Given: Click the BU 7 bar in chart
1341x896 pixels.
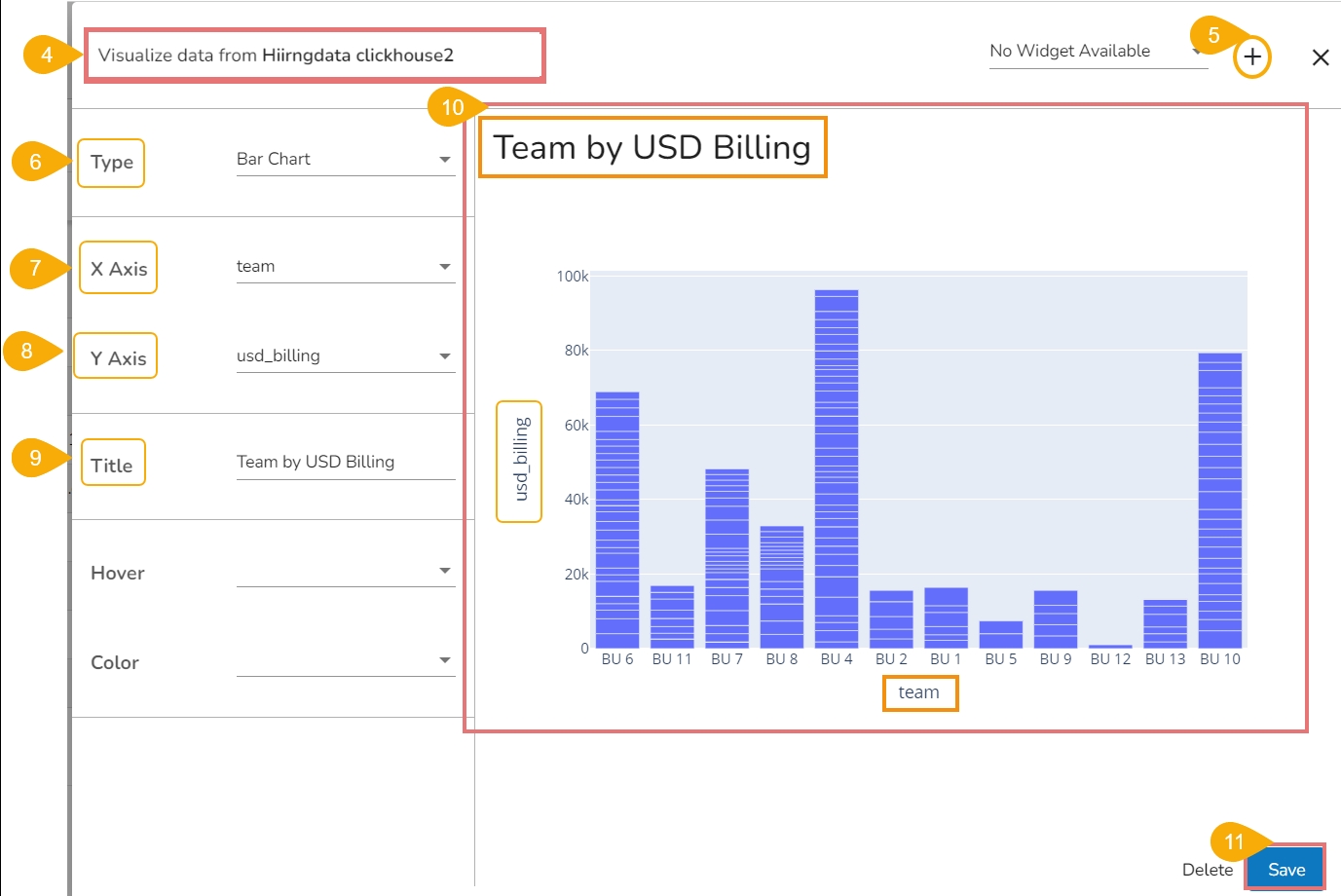Looking at the screenshot, I should tap(726, 558).
